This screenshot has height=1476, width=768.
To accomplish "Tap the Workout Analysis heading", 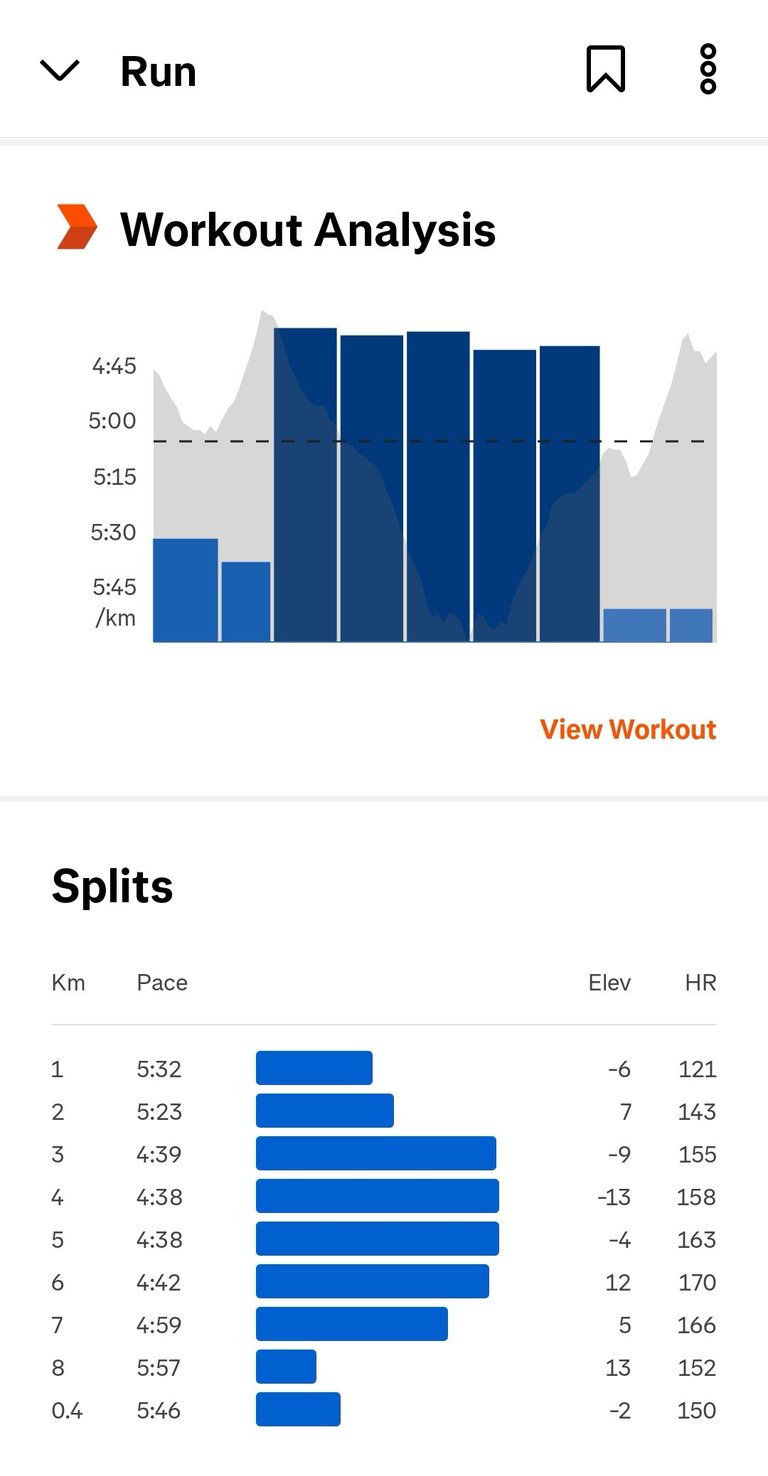I will [x=308, y=229].
